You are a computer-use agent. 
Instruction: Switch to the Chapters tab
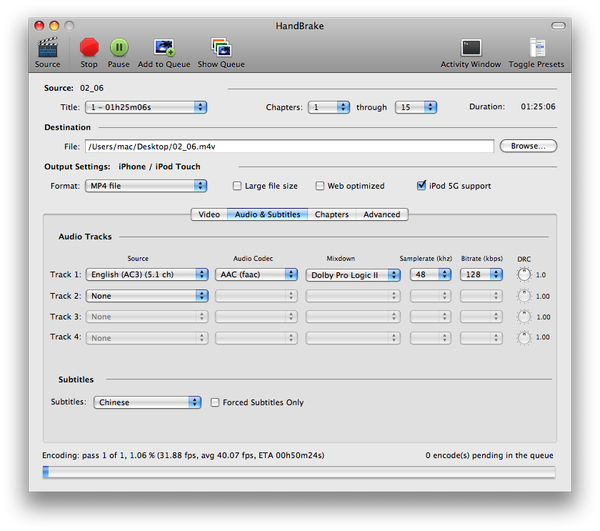tap(332, 215)
